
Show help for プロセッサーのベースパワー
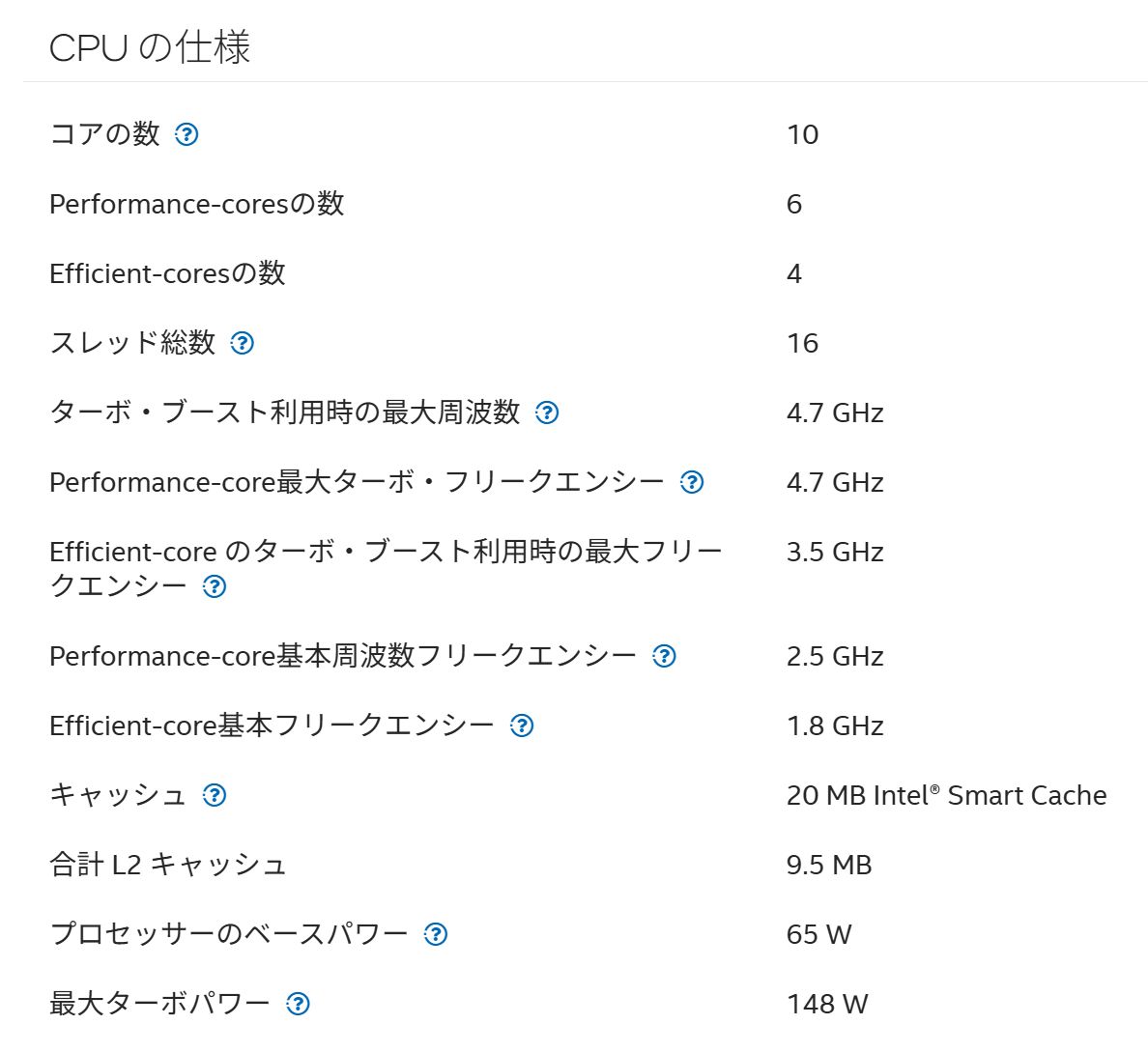(x=436, y=934)
